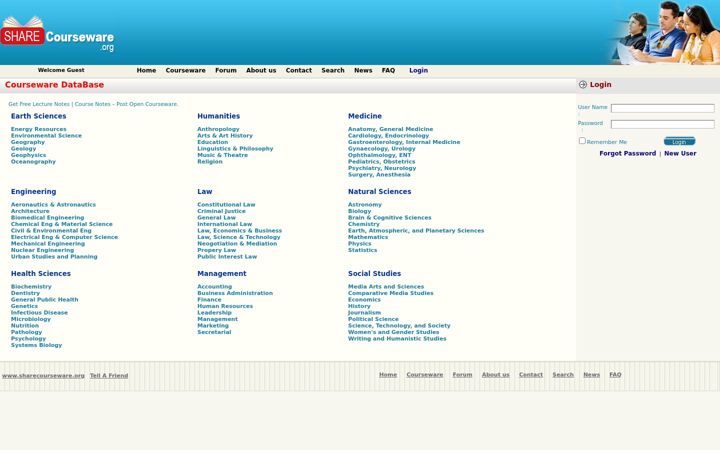Click Tell A Friend footer link

coord(109,376)
